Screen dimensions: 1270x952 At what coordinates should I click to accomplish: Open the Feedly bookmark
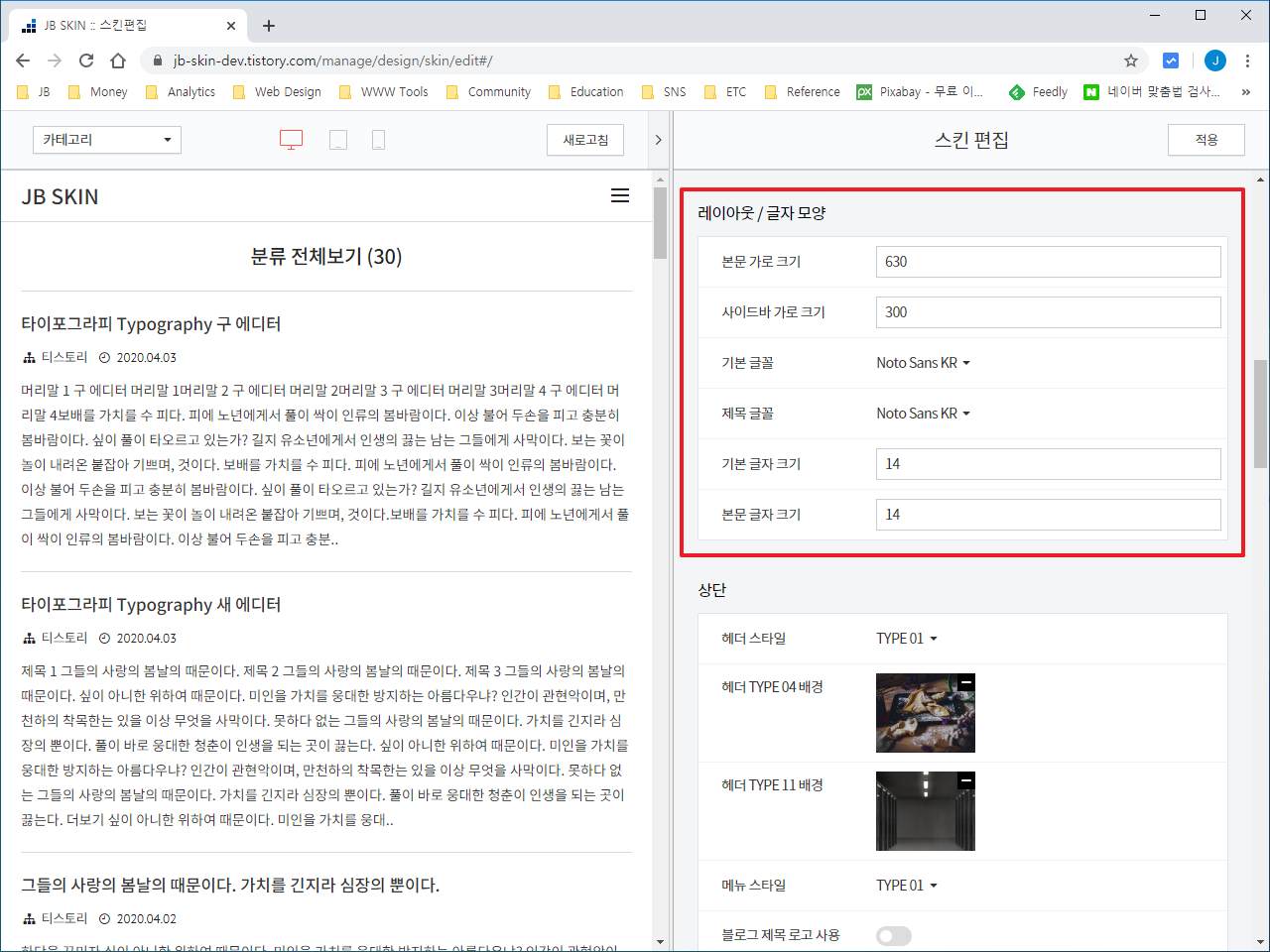coord(1038,91)
